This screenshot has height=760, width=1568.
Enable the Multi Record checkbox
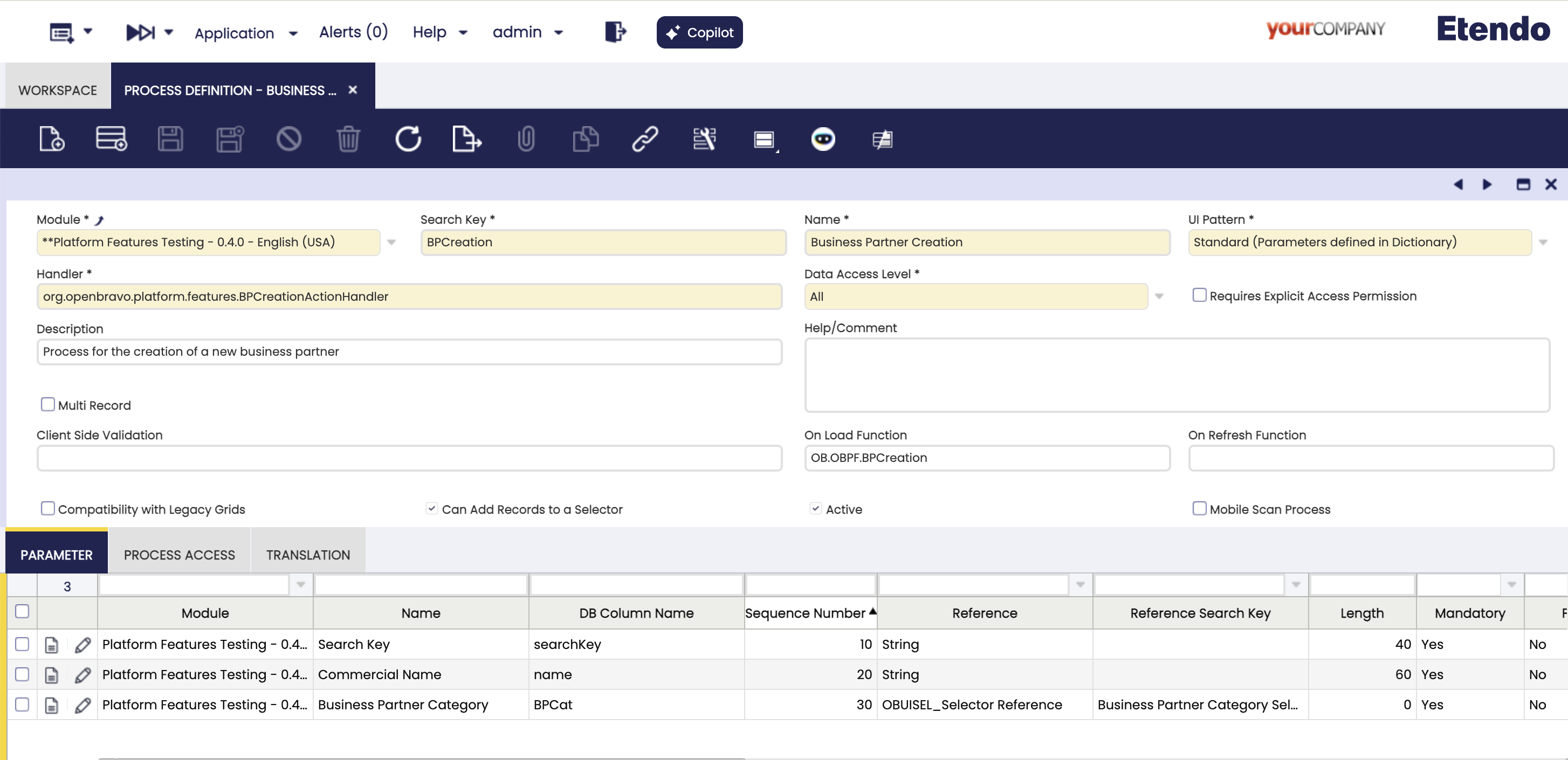[47, 405]
